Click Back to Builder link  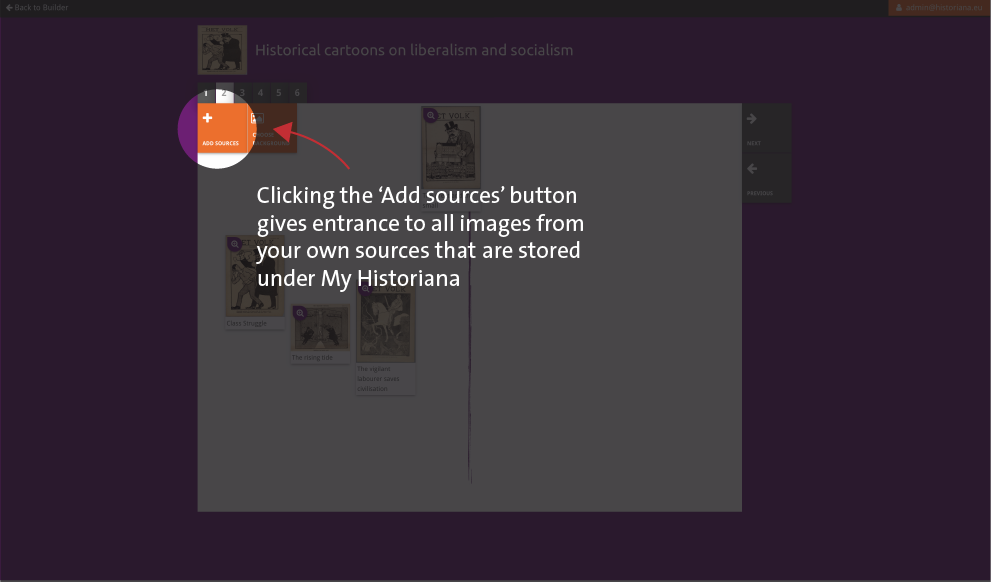pos(37,7)
